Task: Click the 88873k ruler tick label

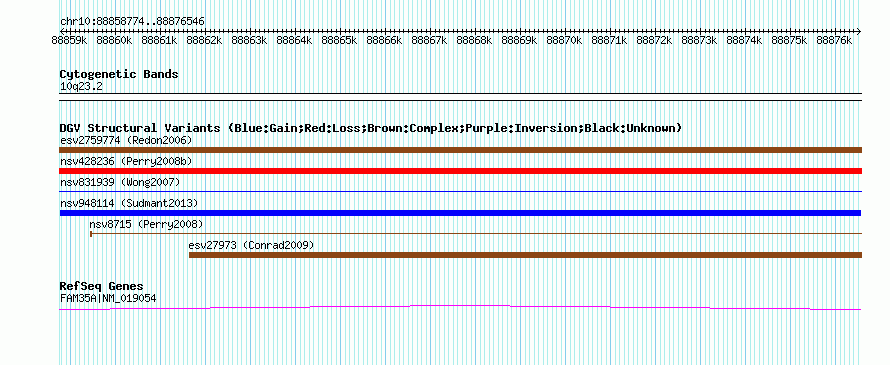Action: click(699, 40)
